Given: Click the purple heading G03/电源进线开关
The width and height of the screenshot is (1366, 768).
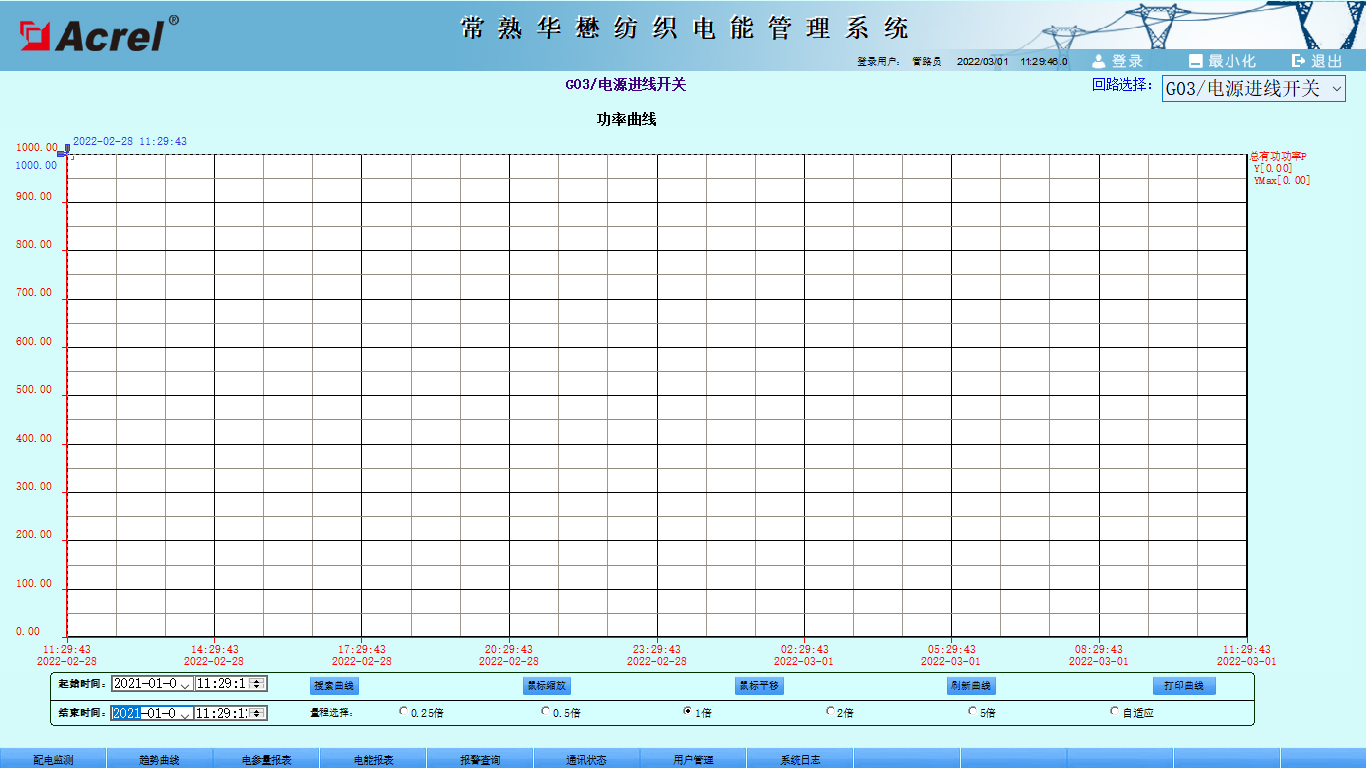Looking at the screenshot, I should point(626,85).
